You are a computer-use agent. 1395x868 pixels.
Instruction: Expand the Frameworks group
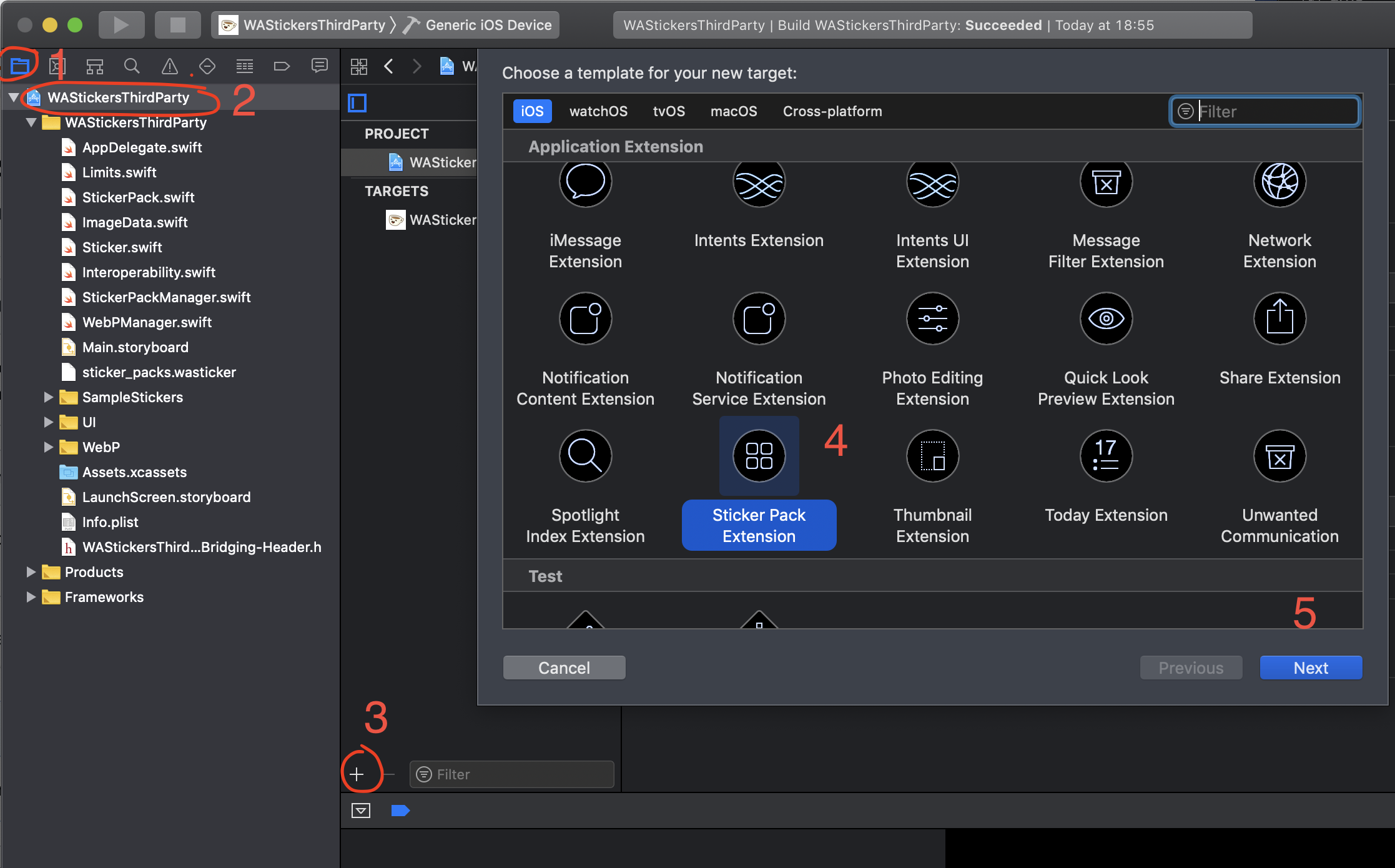pyautogui.click(x=31, y=597)
